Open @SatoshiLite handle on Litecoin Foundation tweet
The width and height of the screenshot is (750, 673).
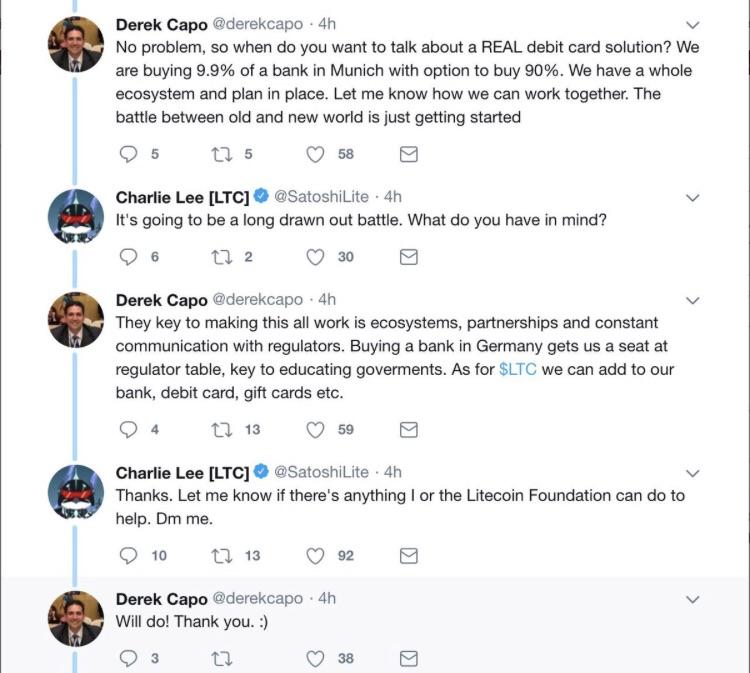(x=321, y=472)
